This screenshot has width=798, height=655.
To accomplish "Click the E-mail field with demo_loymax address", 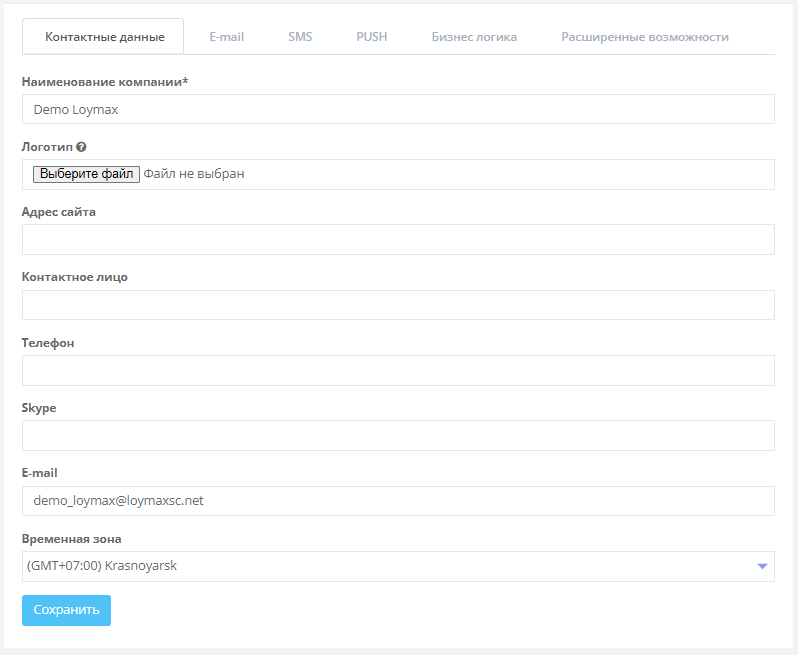I will click(x=398, y=501).
